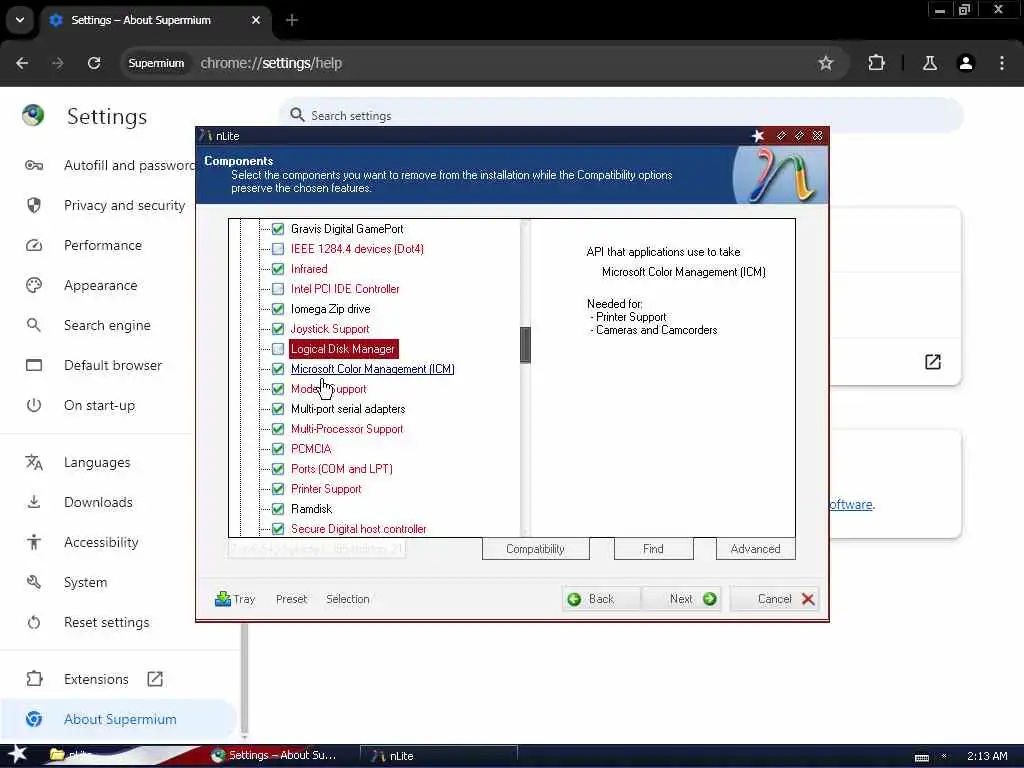The width and height of the screenshot is (1024, 768).
Task: Open Privacy and security settings
Action: coord(124,205)
